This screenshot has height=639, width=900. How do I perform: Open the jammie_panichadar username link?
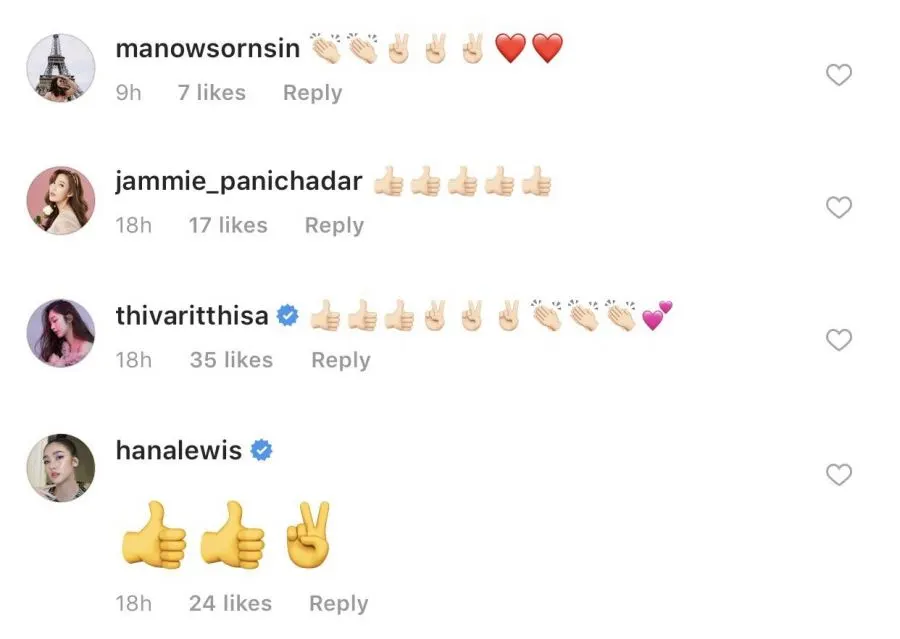coord(239,181)
